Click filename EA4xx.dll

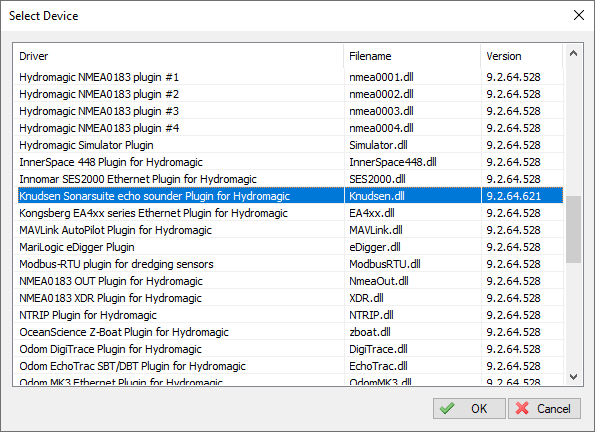point(371,213)
